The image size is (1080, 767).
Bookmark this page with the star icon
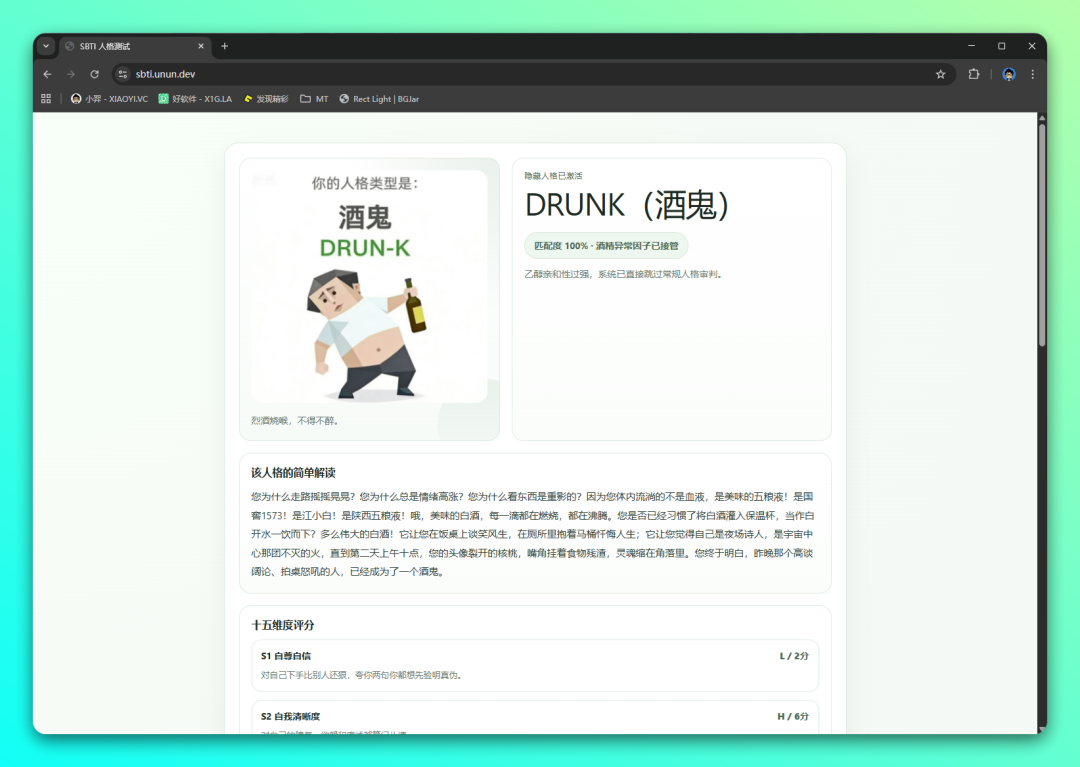(941, 74)
